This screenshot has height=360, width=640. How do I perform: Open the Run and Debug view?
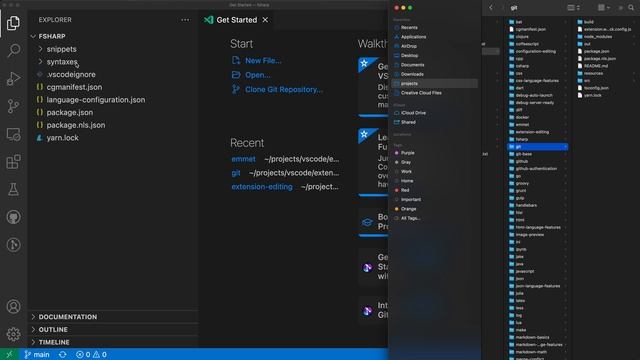[13, 78]
